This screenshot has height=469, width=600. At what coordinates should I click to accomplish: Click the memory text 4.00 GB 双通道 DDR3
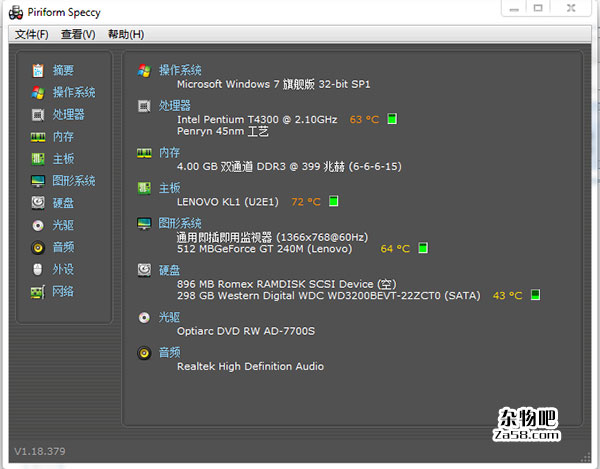click(231, 167)
